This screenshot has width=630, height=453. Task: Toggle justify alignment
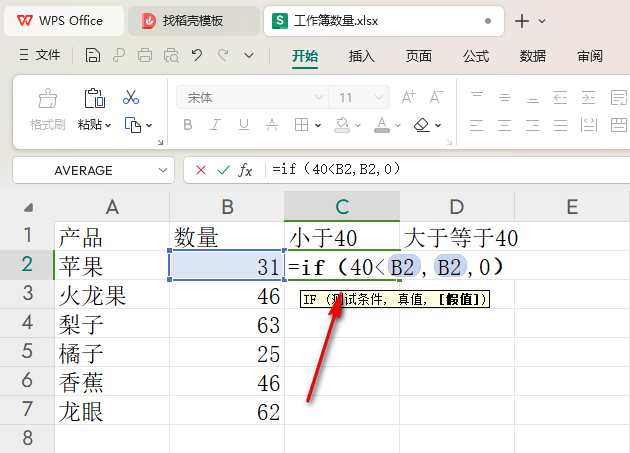560,125
